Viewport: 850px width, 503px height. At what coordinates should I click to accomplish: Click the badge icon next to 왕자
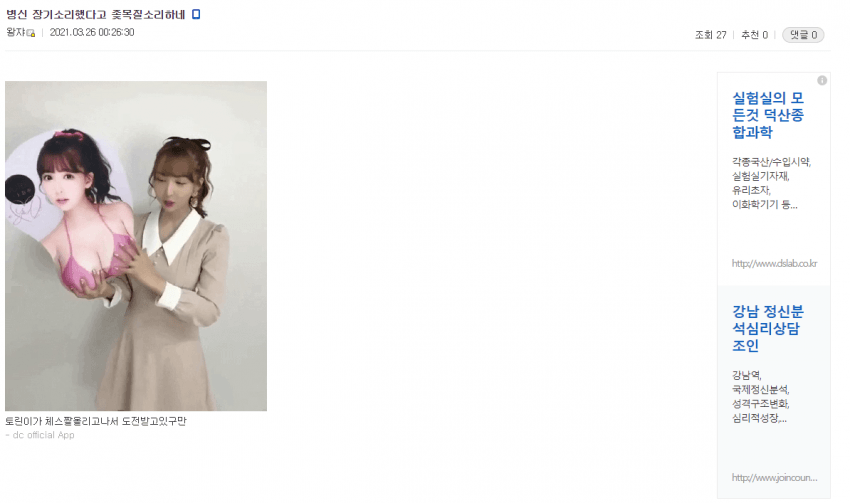pyautogui.click(x=31, y=33)
